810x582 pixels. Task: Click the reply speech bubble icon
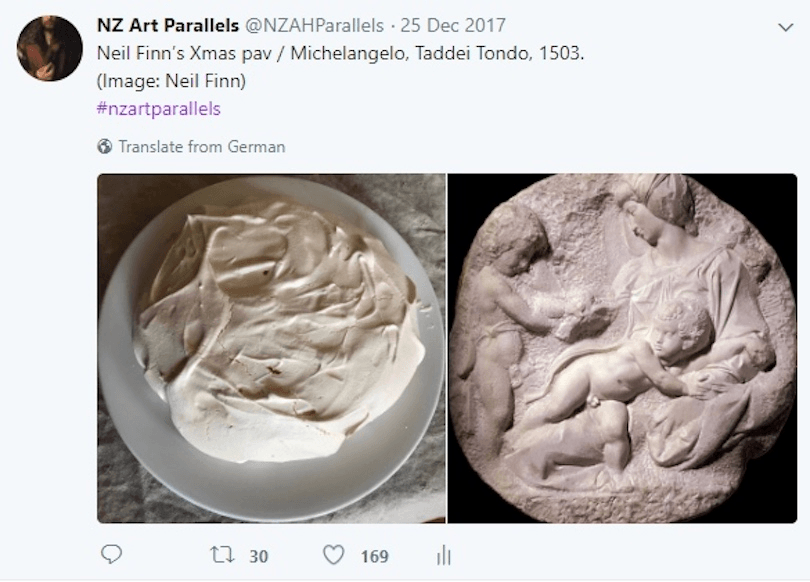point(112,555)
